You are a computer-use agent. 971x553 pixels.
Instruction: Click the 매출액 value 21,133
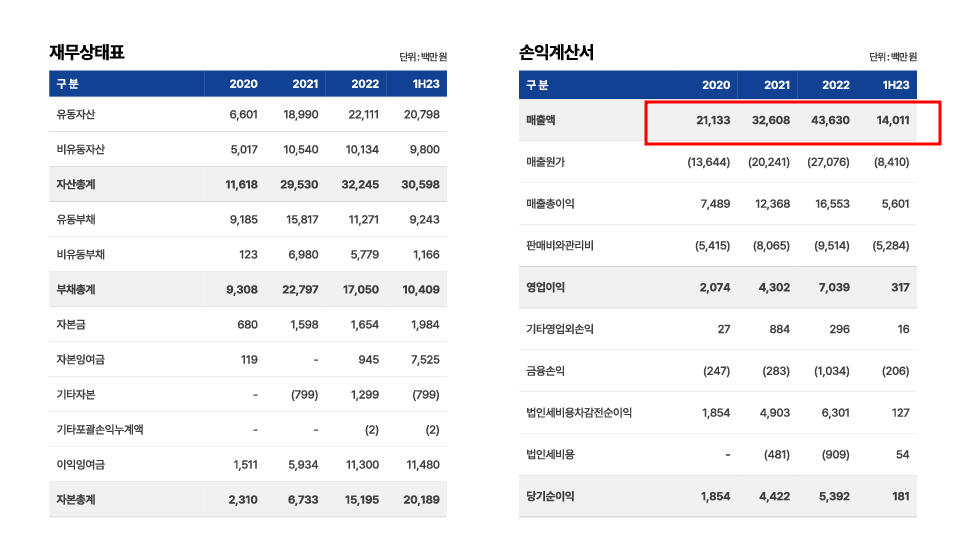[x=713, y=120]
